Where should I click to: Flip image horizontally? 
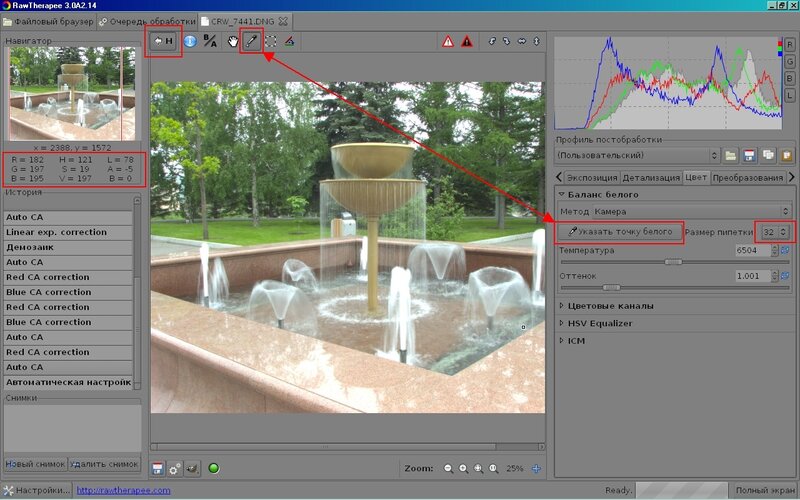(x=521, y=41)
